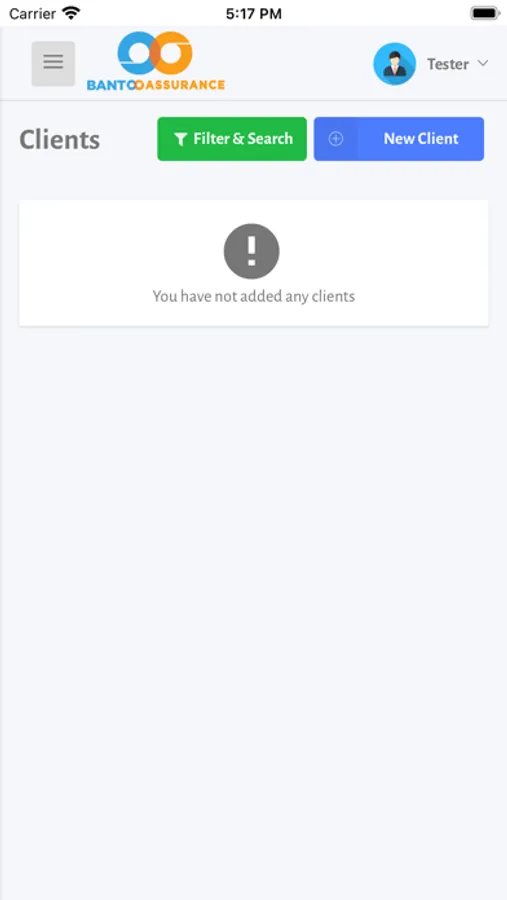Tap the battery indicator icon
Screen dimensions: 507x900
coord(485,13)
